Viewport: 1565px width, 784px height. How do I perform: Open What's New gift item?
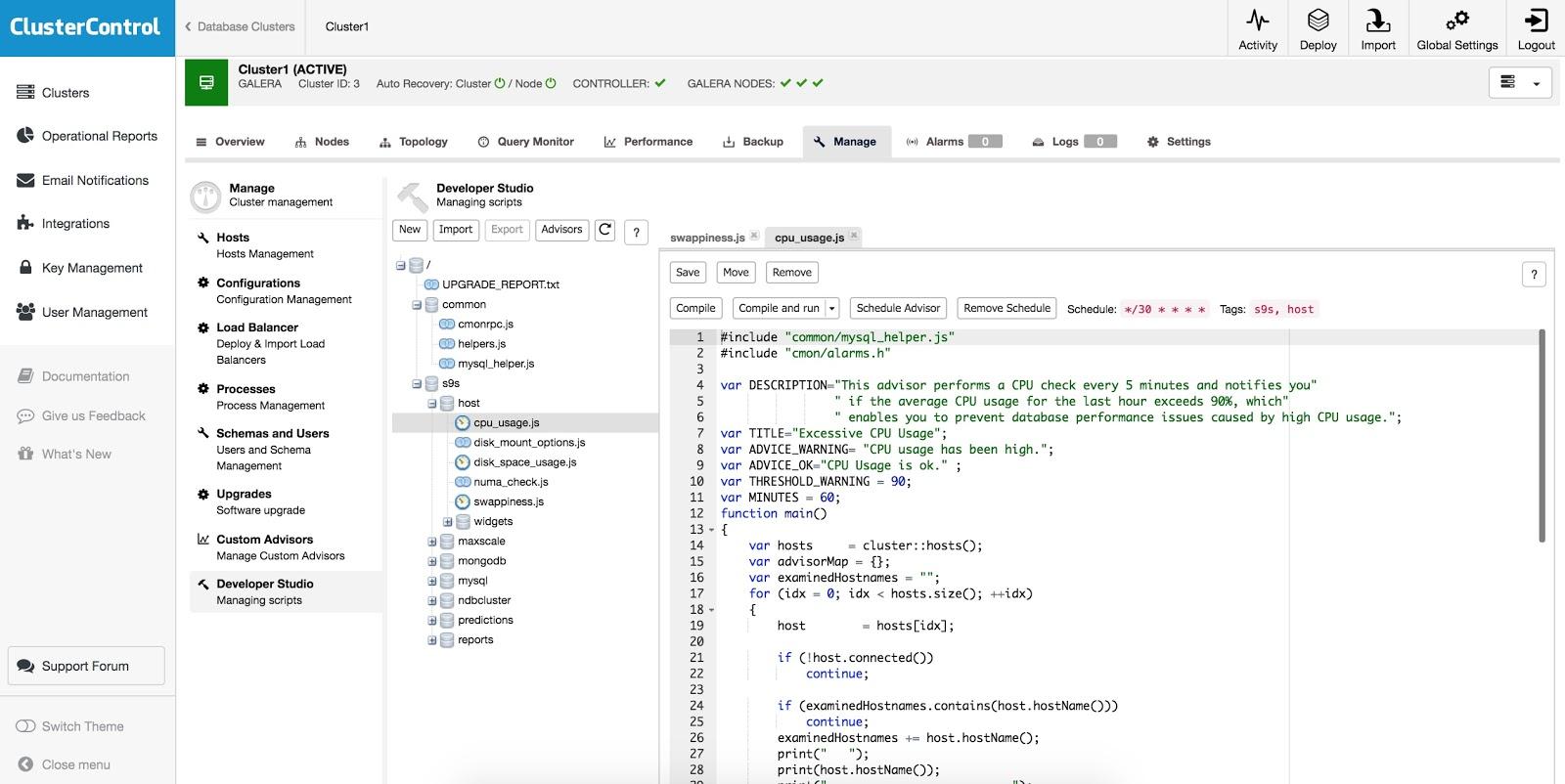click(x=76, y=454)
